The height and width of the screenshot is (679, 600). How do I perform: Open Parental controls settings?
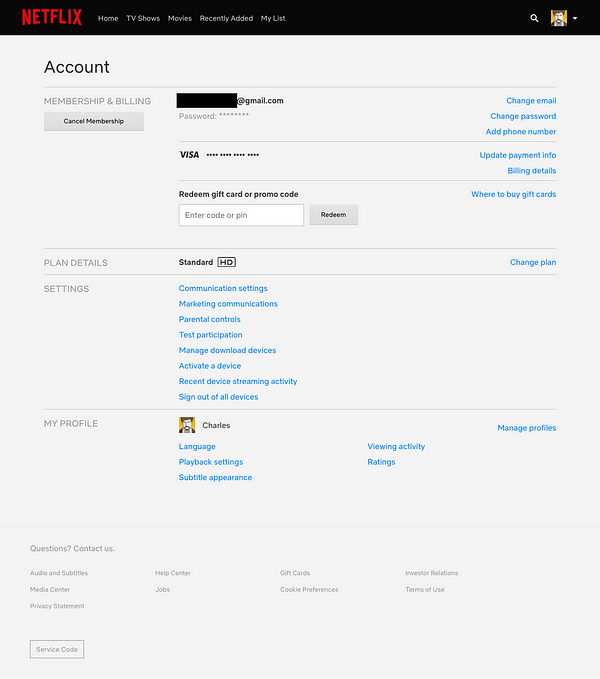(210, 319)
